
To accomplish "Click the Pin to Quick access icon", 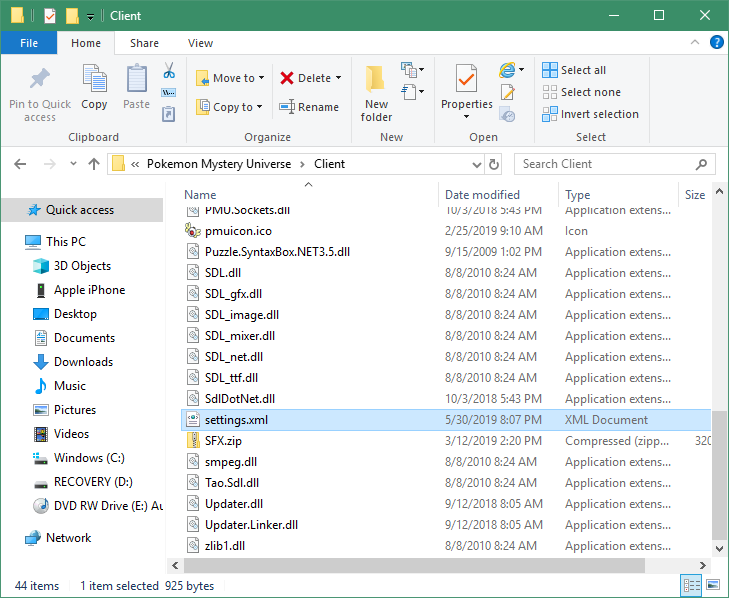I will [x=40, y=78].
